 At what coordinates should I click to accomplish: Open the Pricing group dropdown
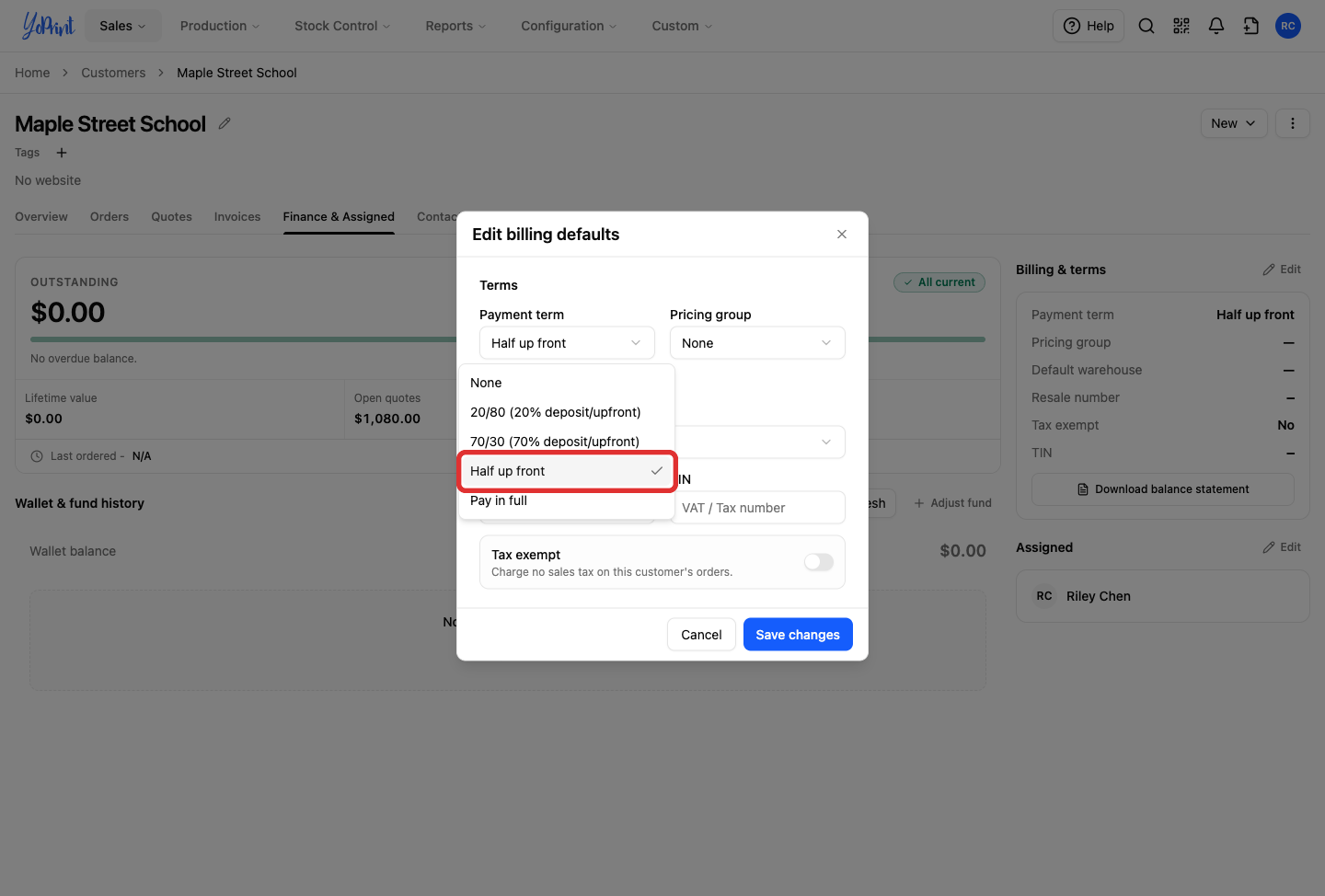[757, 343]
